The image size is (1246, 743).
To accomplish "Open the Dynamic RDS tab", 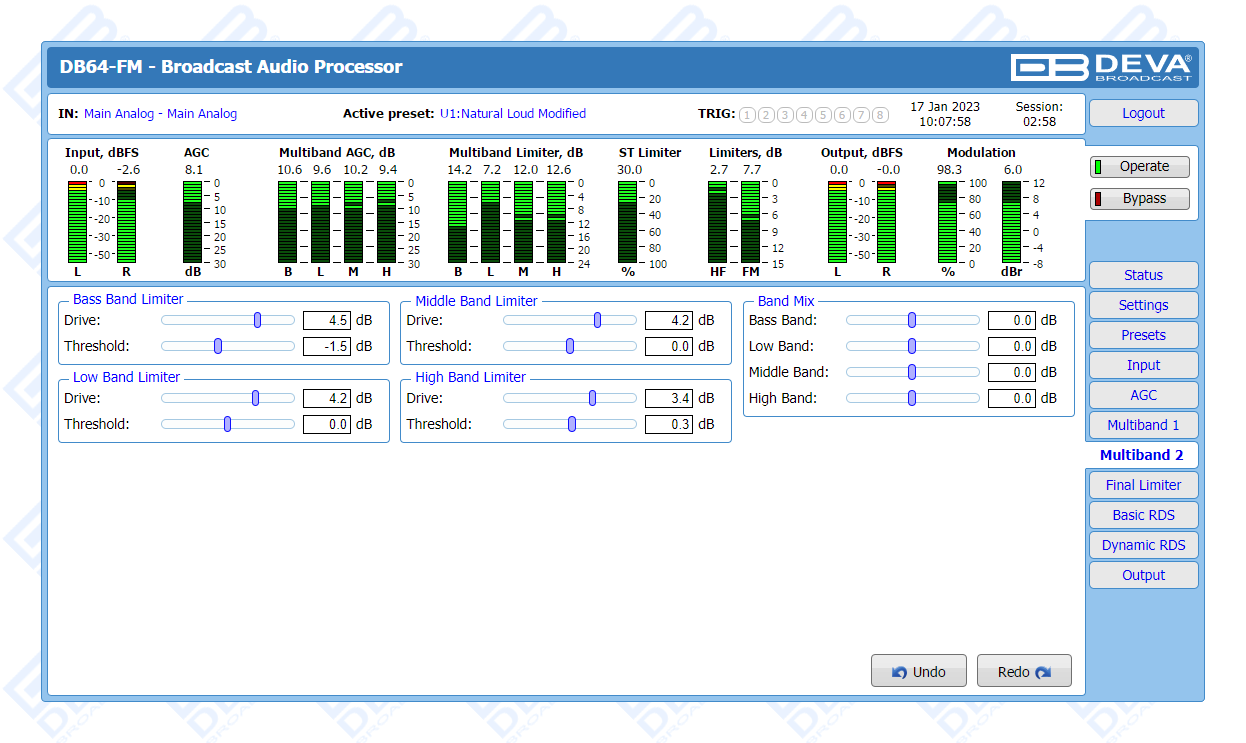I will [1143, 545].
